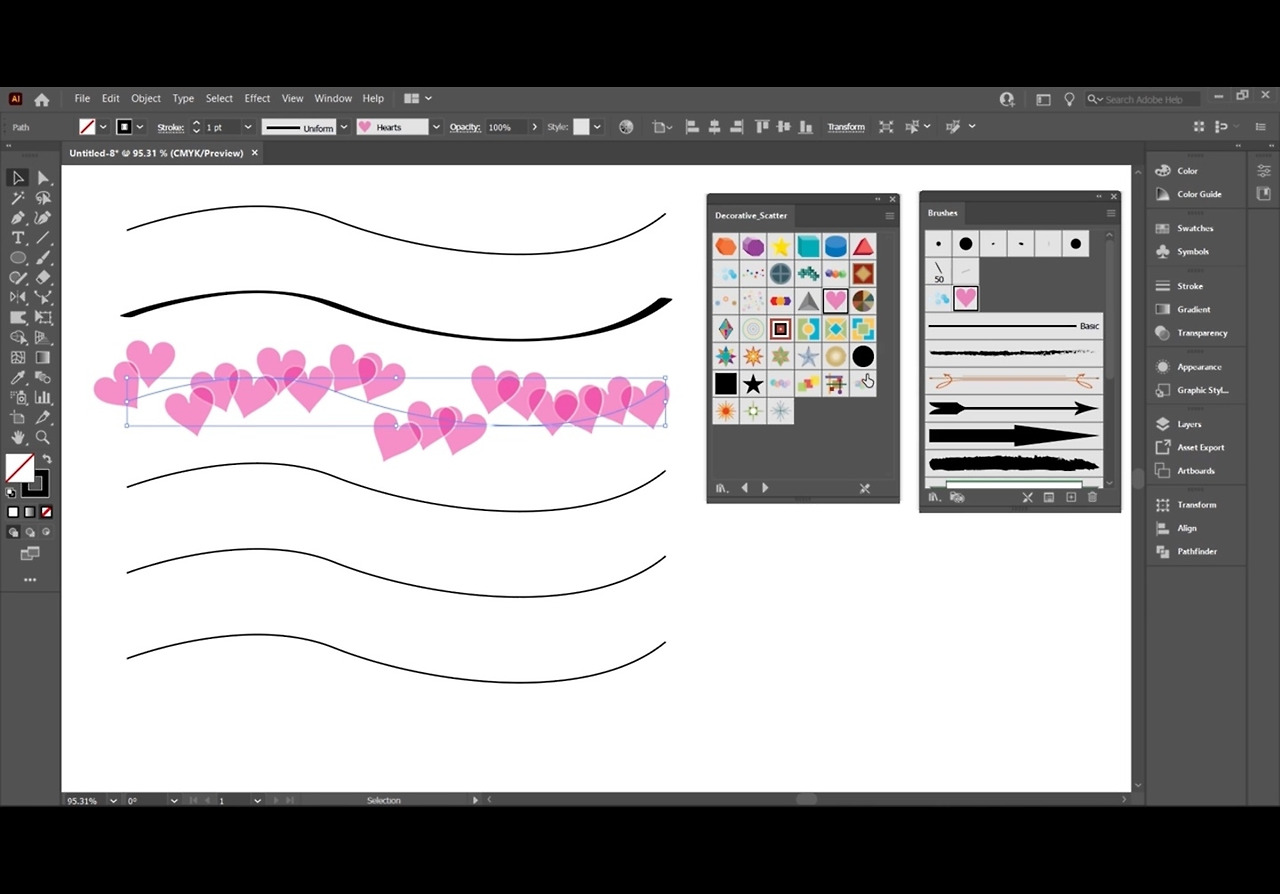Open the fill color dropdown in control bar
Image resolution: width=1280 pixels, height=894 pixels.
103,127
